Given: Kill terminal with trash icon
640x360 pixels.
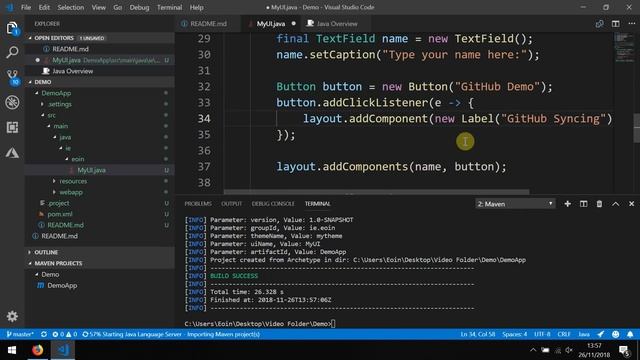Looking at the screenshot, I should (599, 204).
